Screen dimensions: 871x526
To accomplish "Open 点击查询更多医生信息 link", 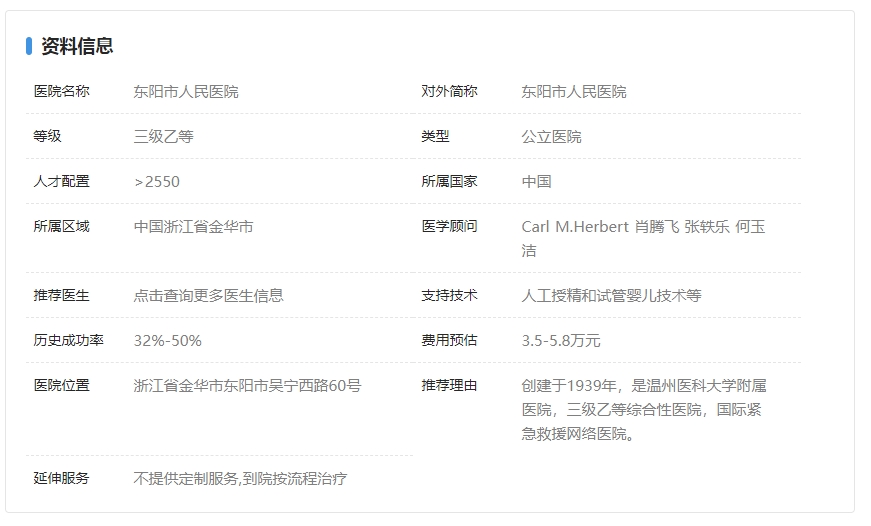I will pos(208,295).
